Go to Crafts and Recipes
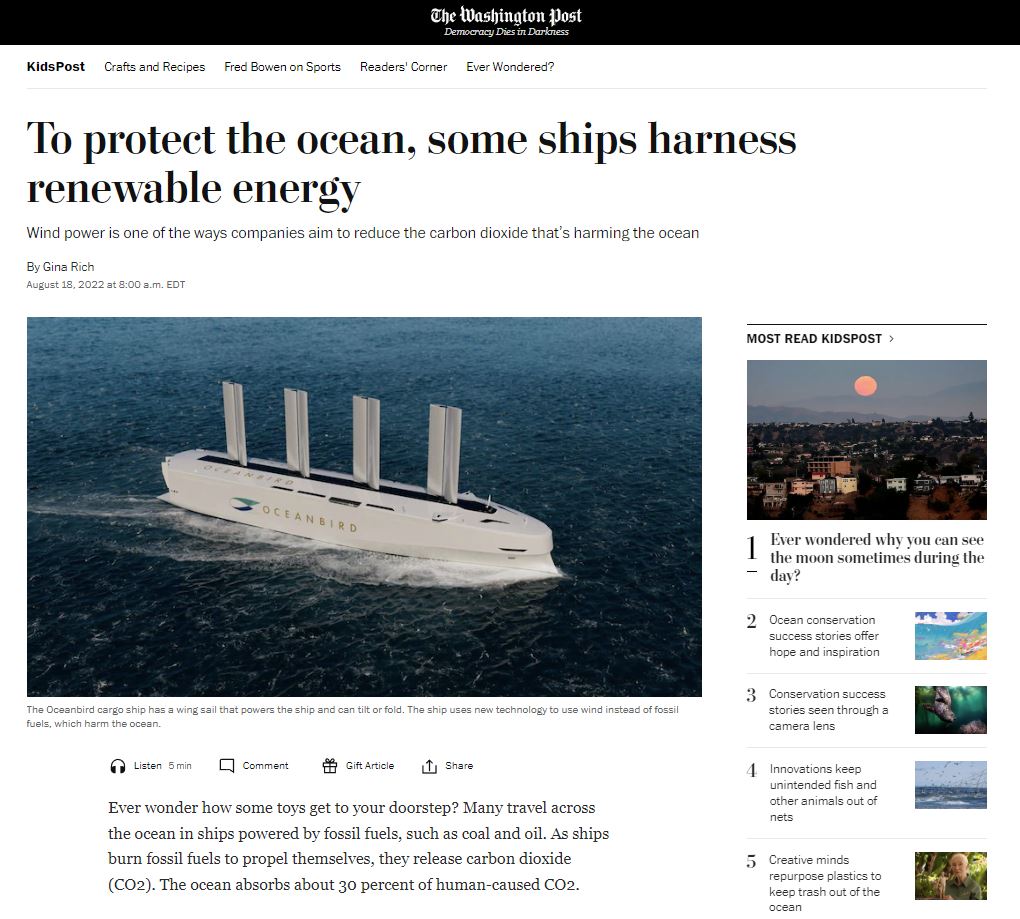Screen dimensions: 1020x919 (x=155, y=66)
